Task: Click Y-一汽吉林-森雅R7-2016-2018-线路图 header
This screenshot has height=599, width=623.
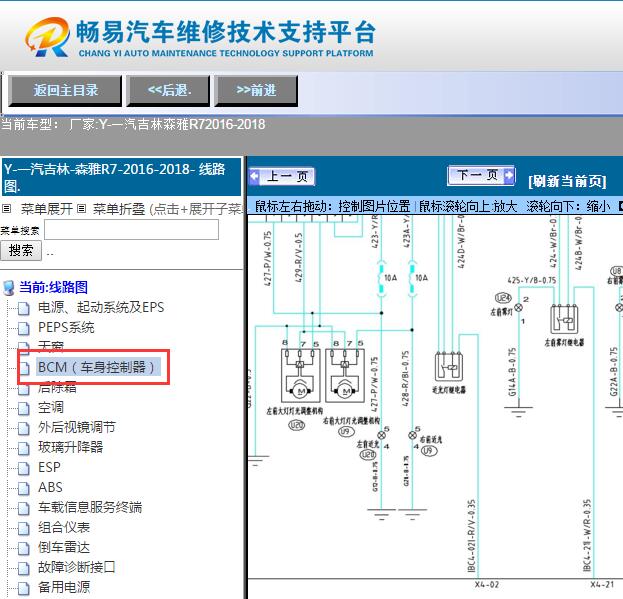Action: [x=121, y=177]
